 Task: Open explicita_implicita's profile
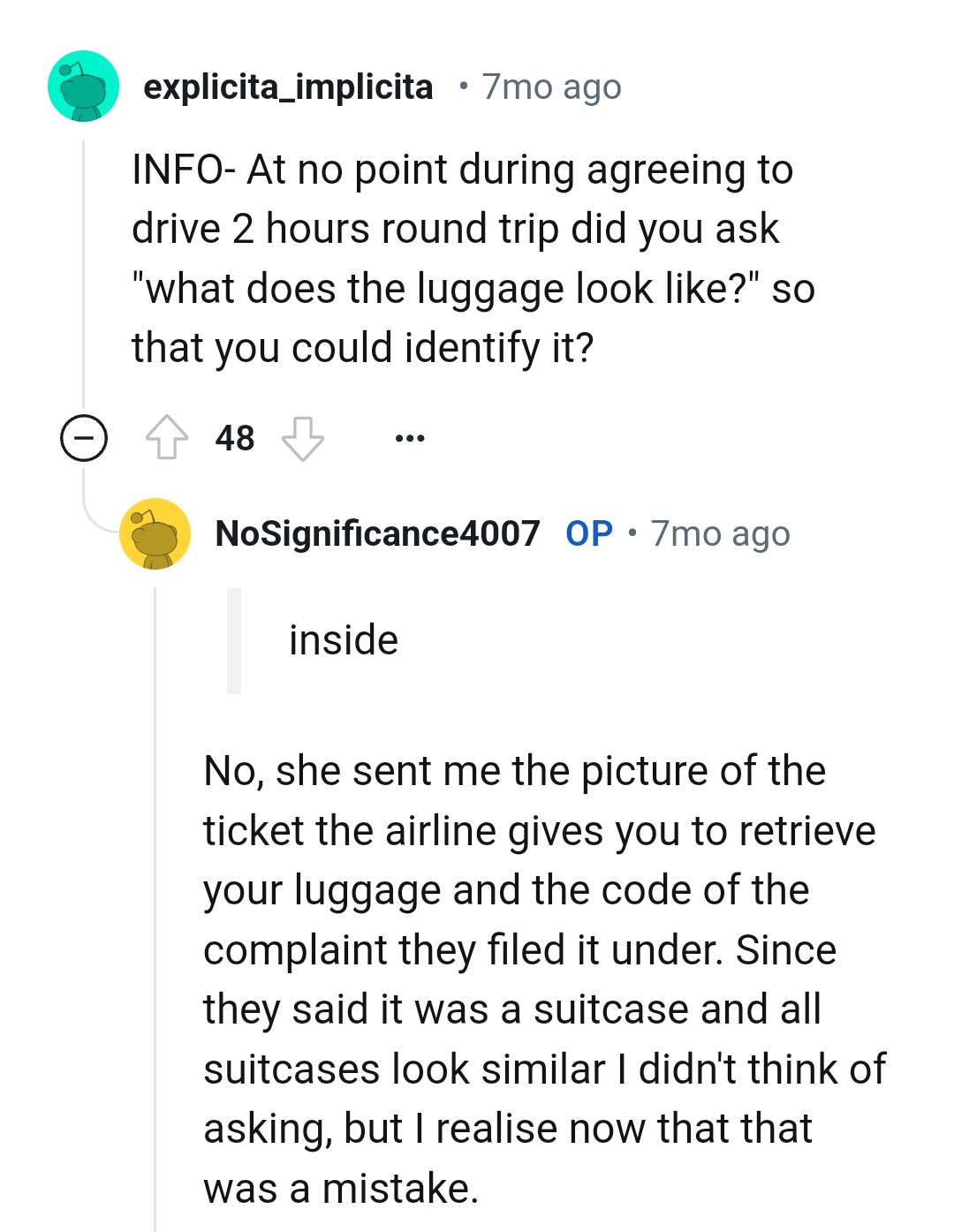[290, 86]
